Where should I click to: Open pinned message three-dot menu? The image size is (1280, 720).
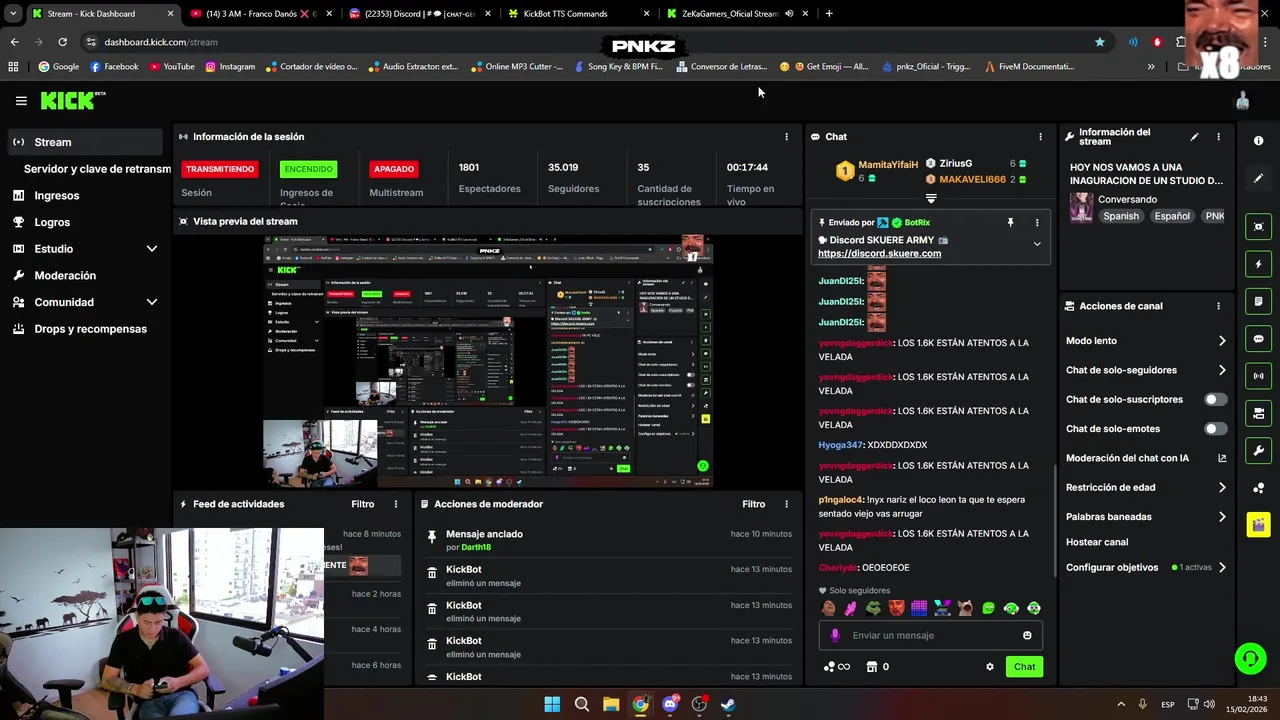1037,222
